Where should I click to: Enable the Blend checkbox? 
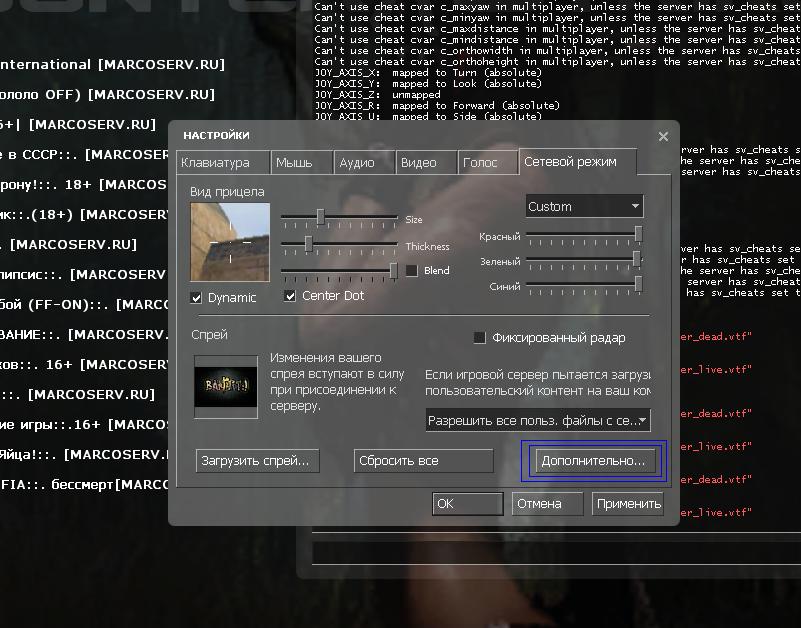411,271
